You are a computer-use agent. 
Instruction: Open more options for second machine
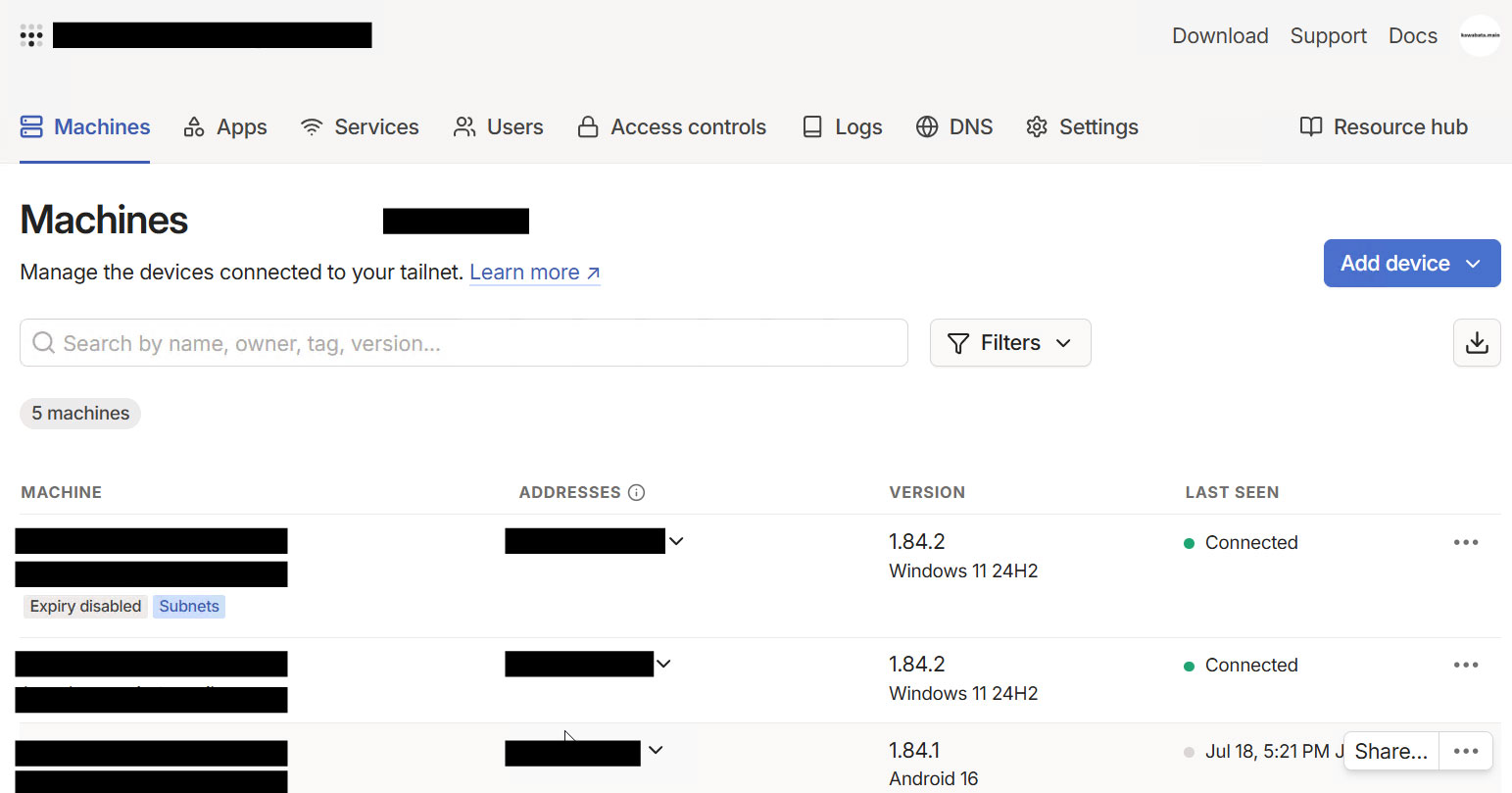pyautogui.click(x=1465, y=666)
